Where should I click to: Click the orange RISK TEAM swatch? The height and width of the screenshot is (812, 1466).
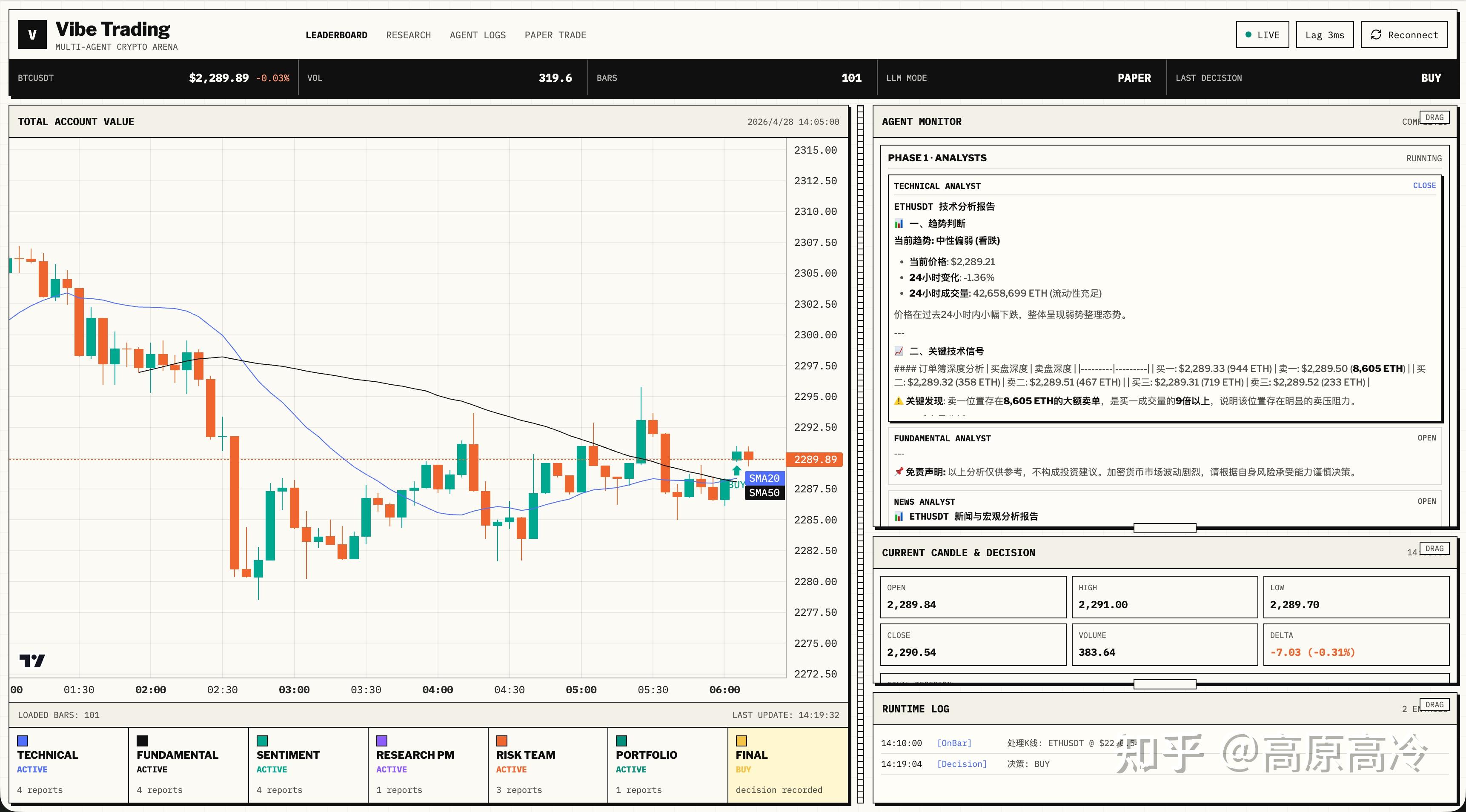point(502,741)
